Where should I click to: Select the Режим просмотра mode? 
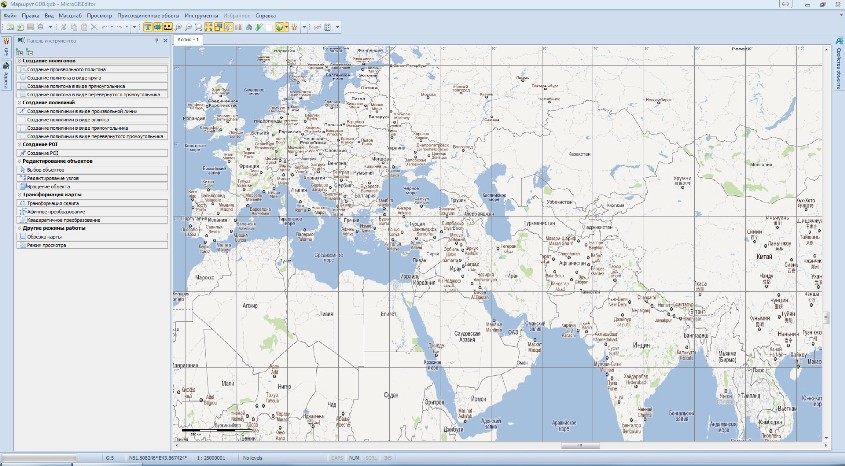[x=92, y=245]
